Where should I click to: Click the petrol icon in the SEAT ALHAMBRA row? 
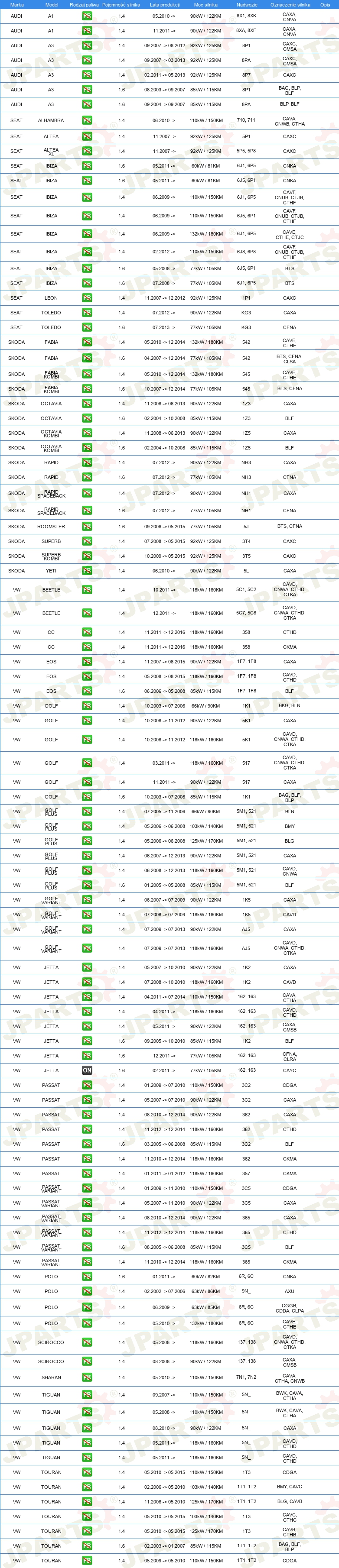click(x=87, y=120)
